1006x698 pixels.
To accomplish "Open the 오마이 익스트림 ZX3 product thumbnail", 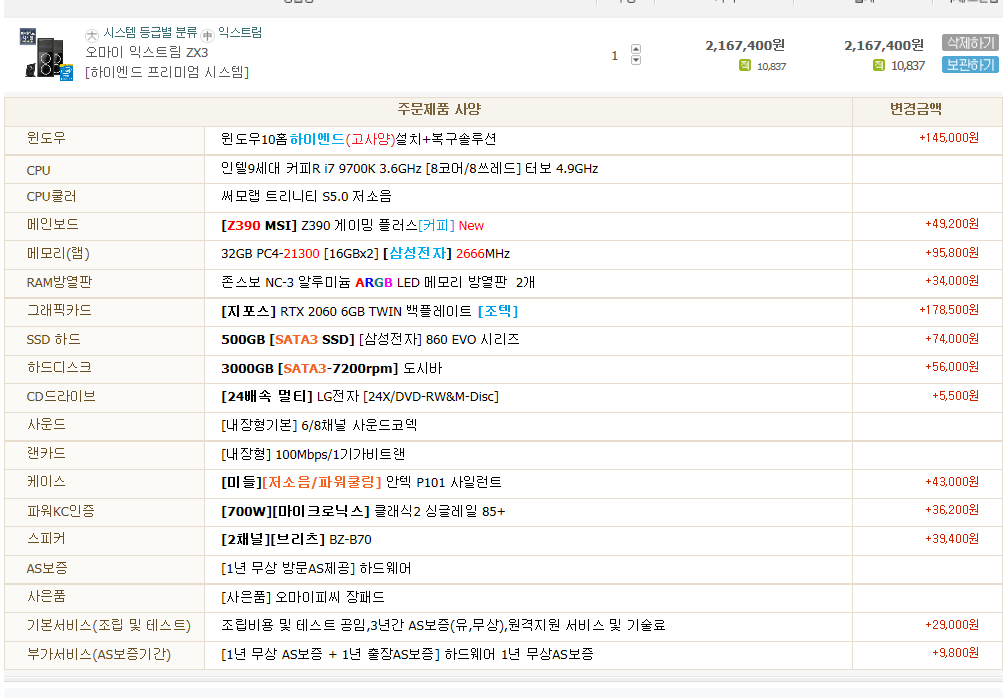I will [46, 54].
